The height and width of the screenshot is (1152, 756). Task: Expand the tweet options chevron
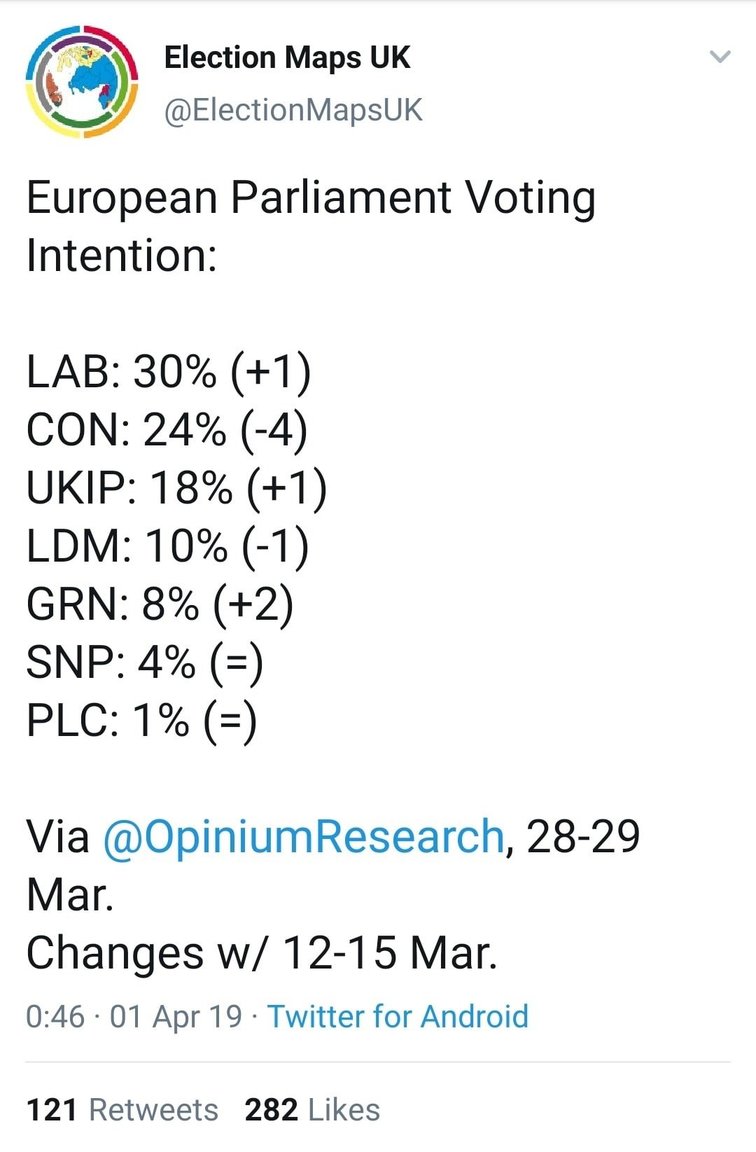721,57
